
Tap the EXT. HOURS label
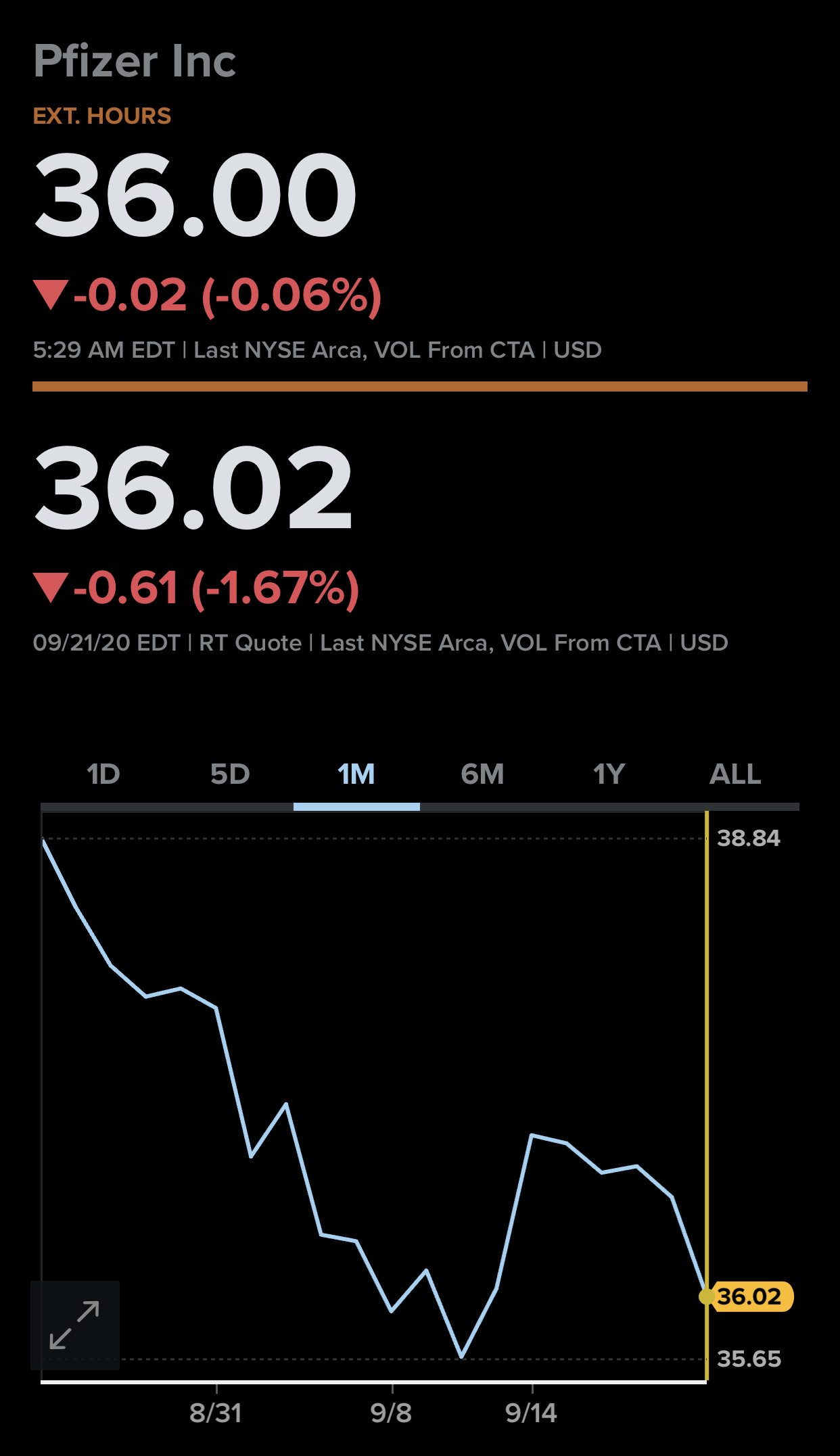coord(102,116)
